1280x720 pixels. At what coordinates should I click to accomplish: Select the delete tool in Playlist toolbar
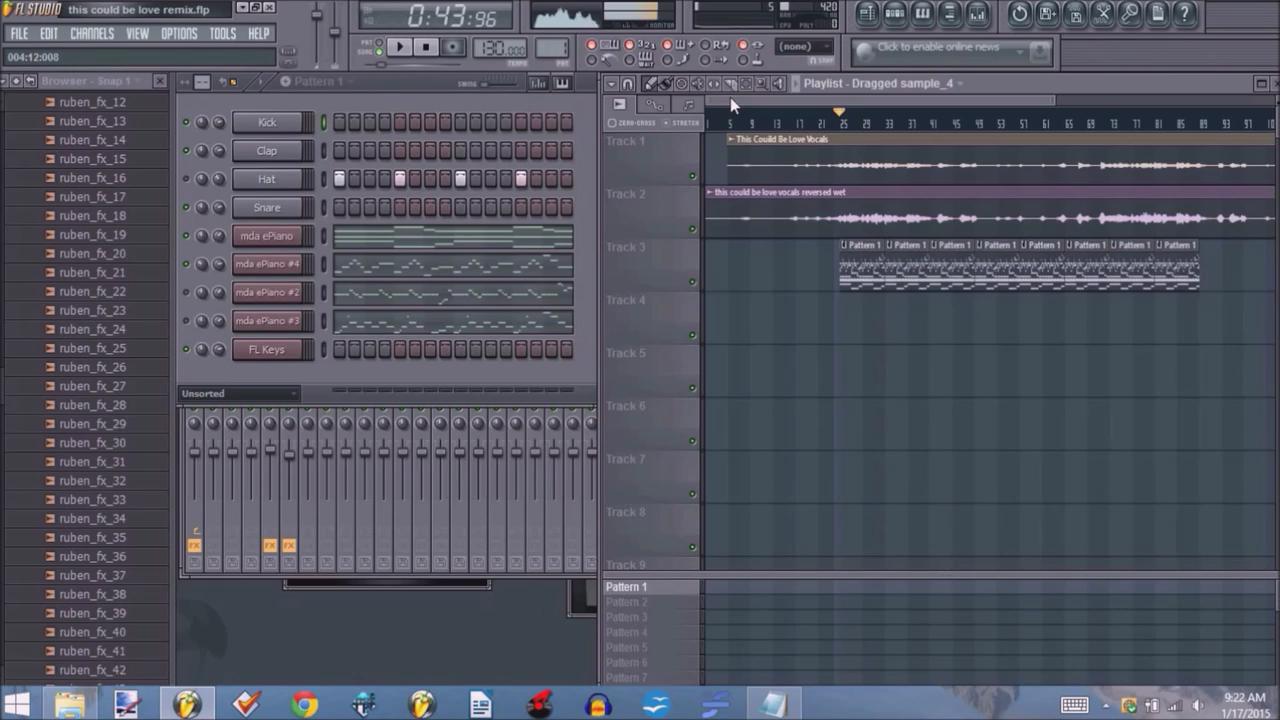point(681,84)
